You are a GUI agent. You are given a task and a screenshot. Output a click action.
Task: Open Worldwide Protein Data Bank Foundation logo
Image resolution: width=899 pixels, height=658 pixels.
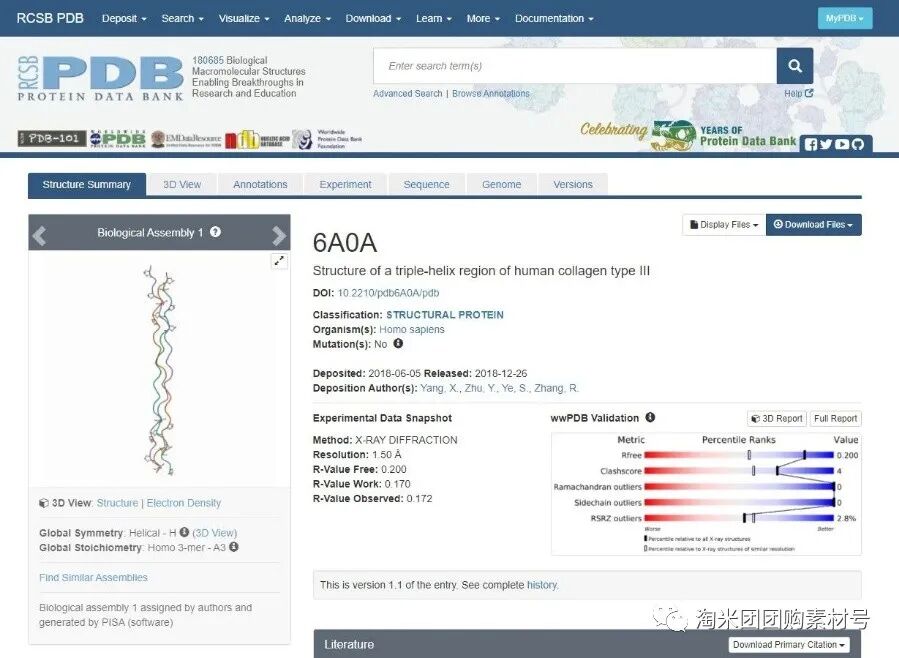[x=327, y=139]
